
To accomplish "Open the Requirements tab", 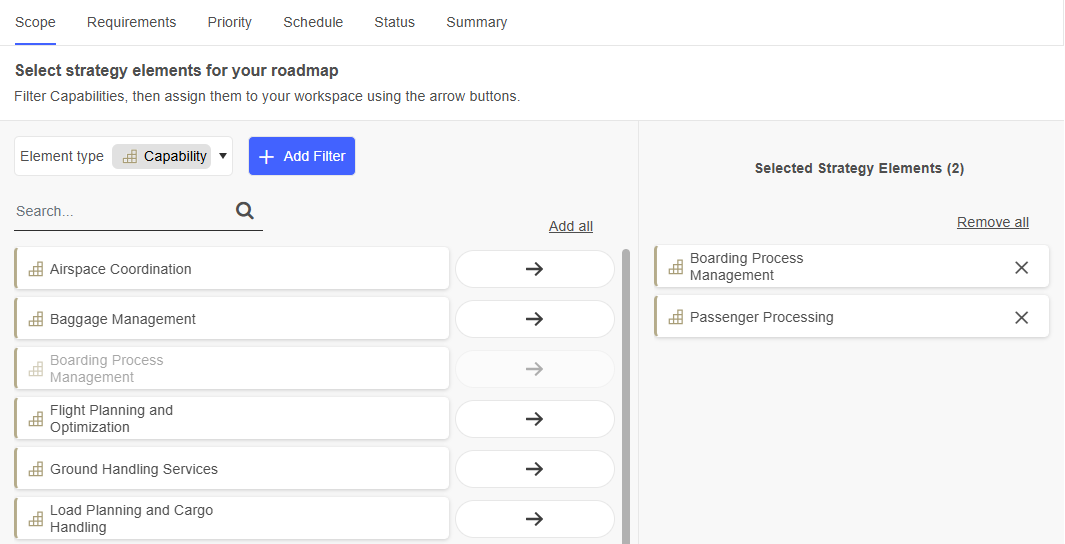I will [132, 22].
